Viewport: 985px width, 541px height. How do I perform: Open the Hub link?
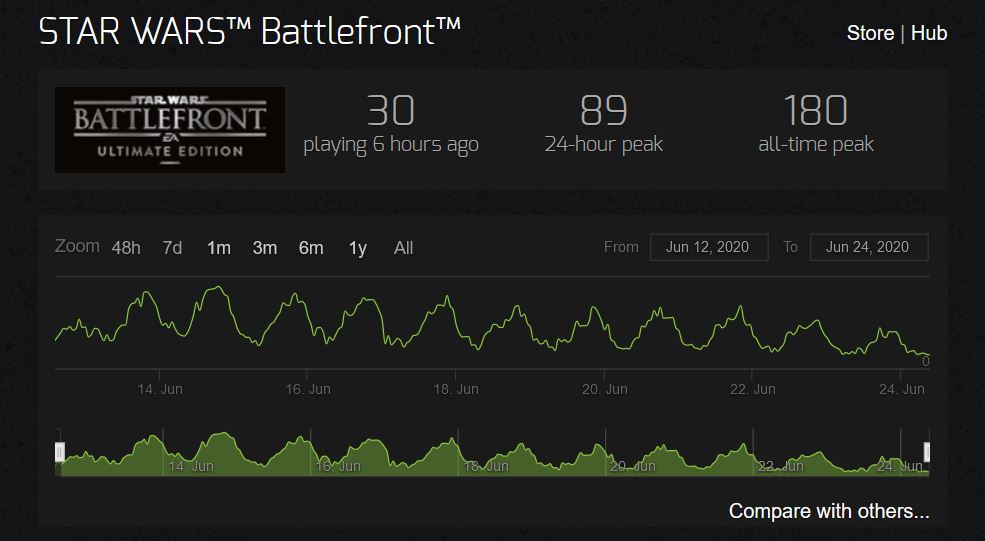pyautogui.click(x=928, y=33)
